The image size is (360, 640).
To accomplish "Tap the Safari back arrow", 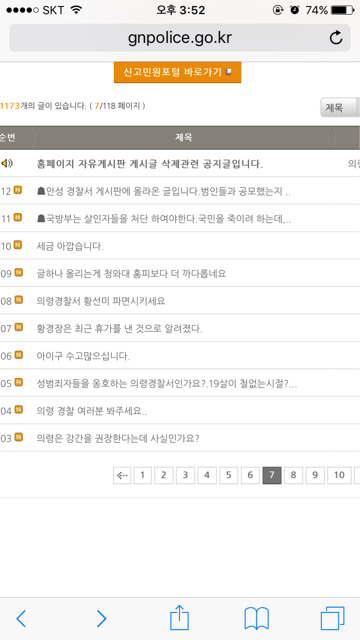I will click(x=21, y=618).
